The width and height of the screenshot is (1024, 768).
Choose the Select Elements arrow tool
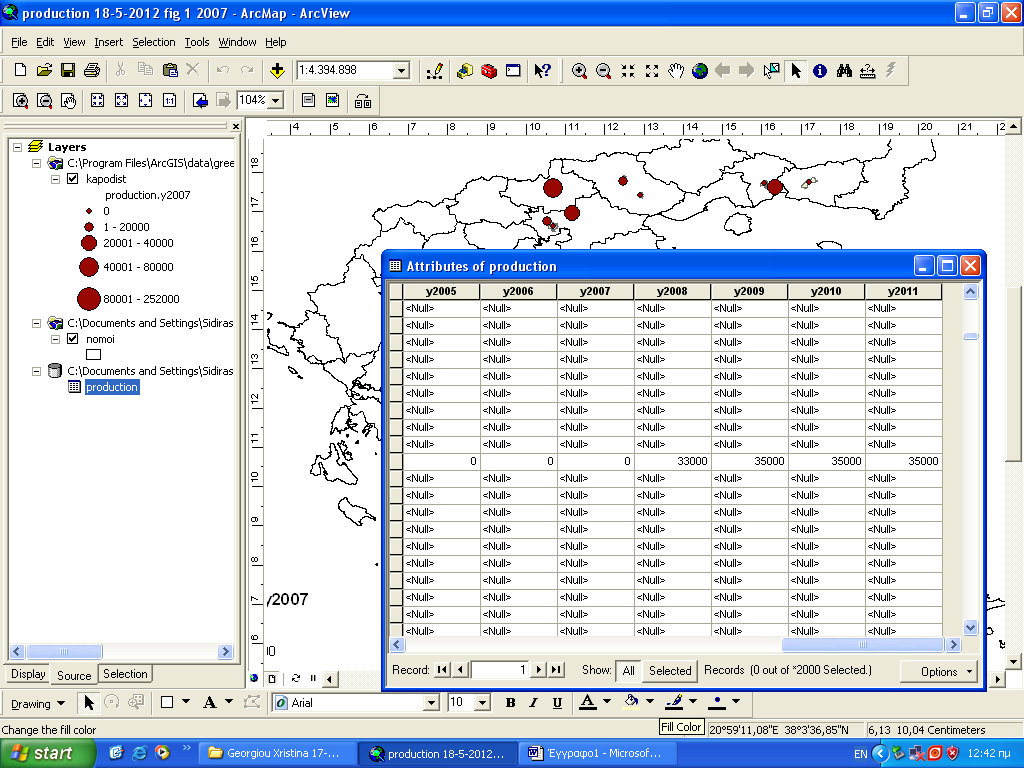795,71
